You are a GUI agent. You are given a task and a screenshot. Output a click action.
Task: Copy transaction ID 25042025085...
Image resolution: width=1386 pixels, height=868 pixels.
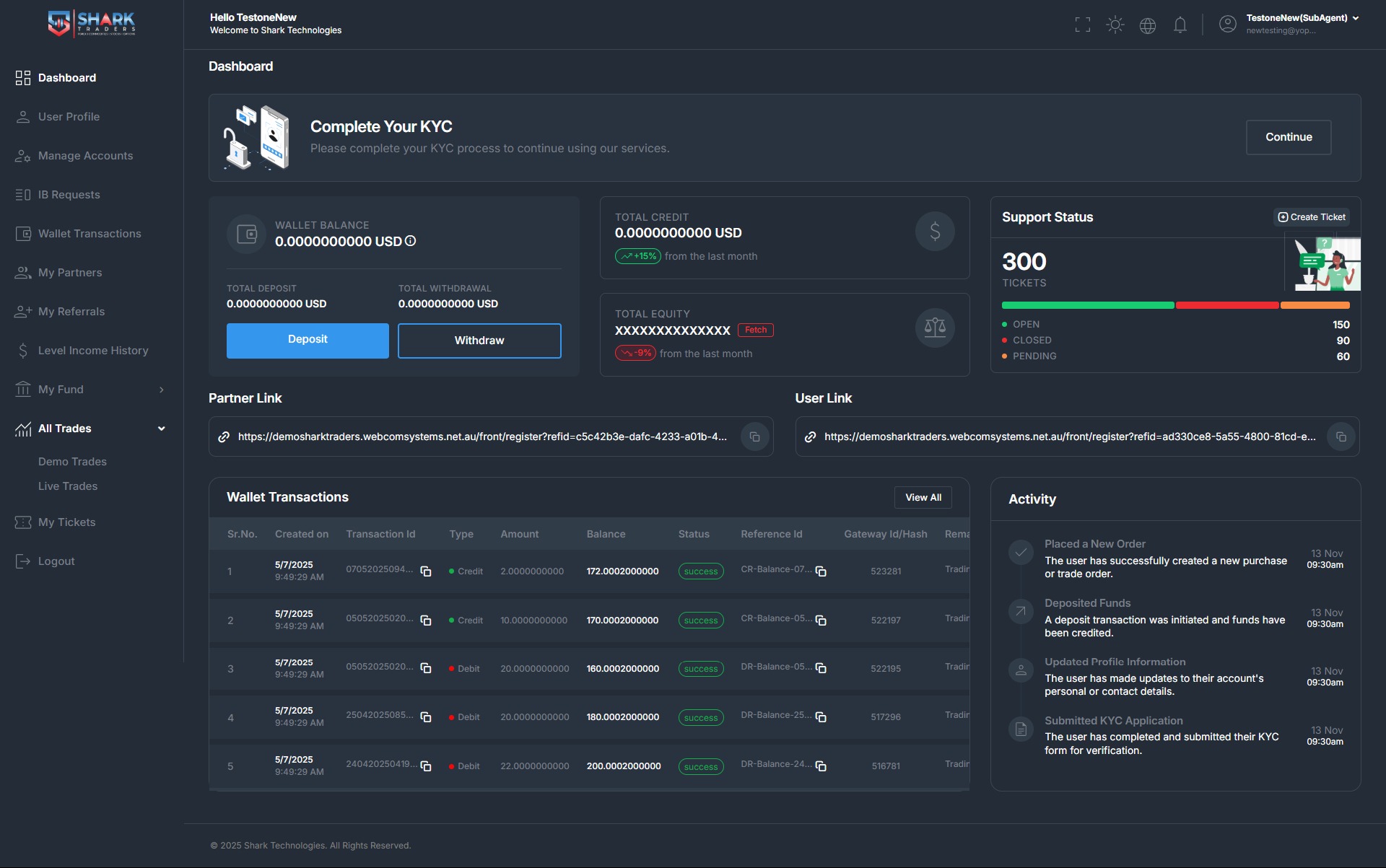426,717
